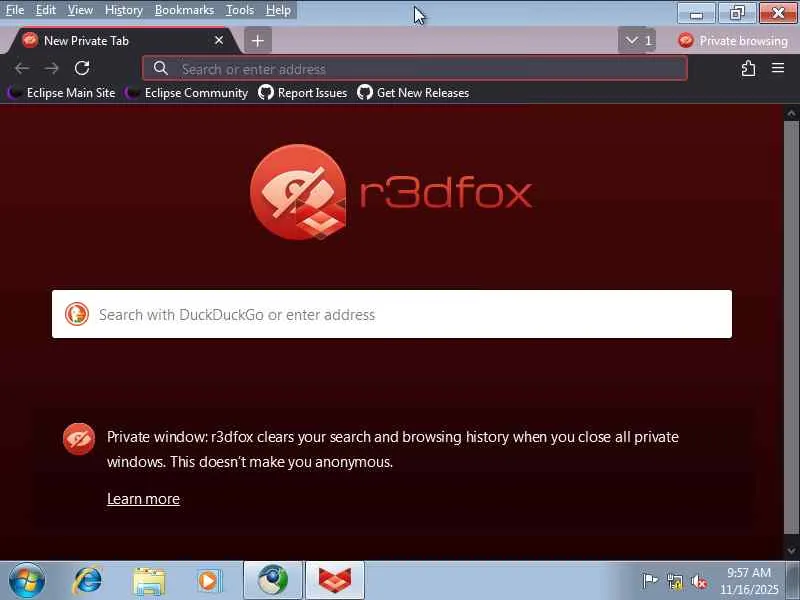Launch Internet Explorer from taskbar
The image size is (800, 600).
[x=88, y=581]
